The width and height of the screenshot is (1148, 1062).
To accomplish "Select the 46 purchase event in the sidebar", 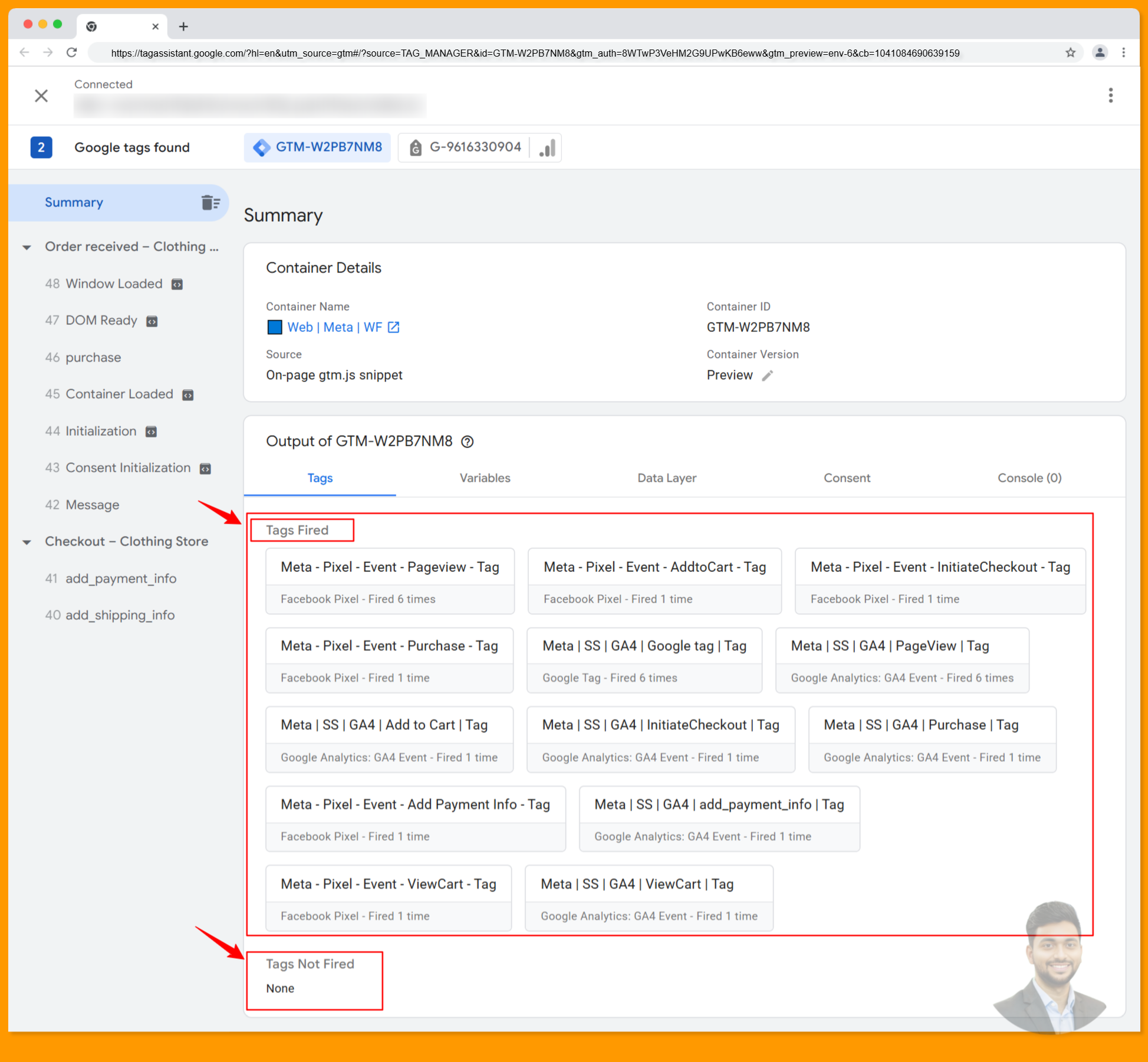I will [92, 357].
